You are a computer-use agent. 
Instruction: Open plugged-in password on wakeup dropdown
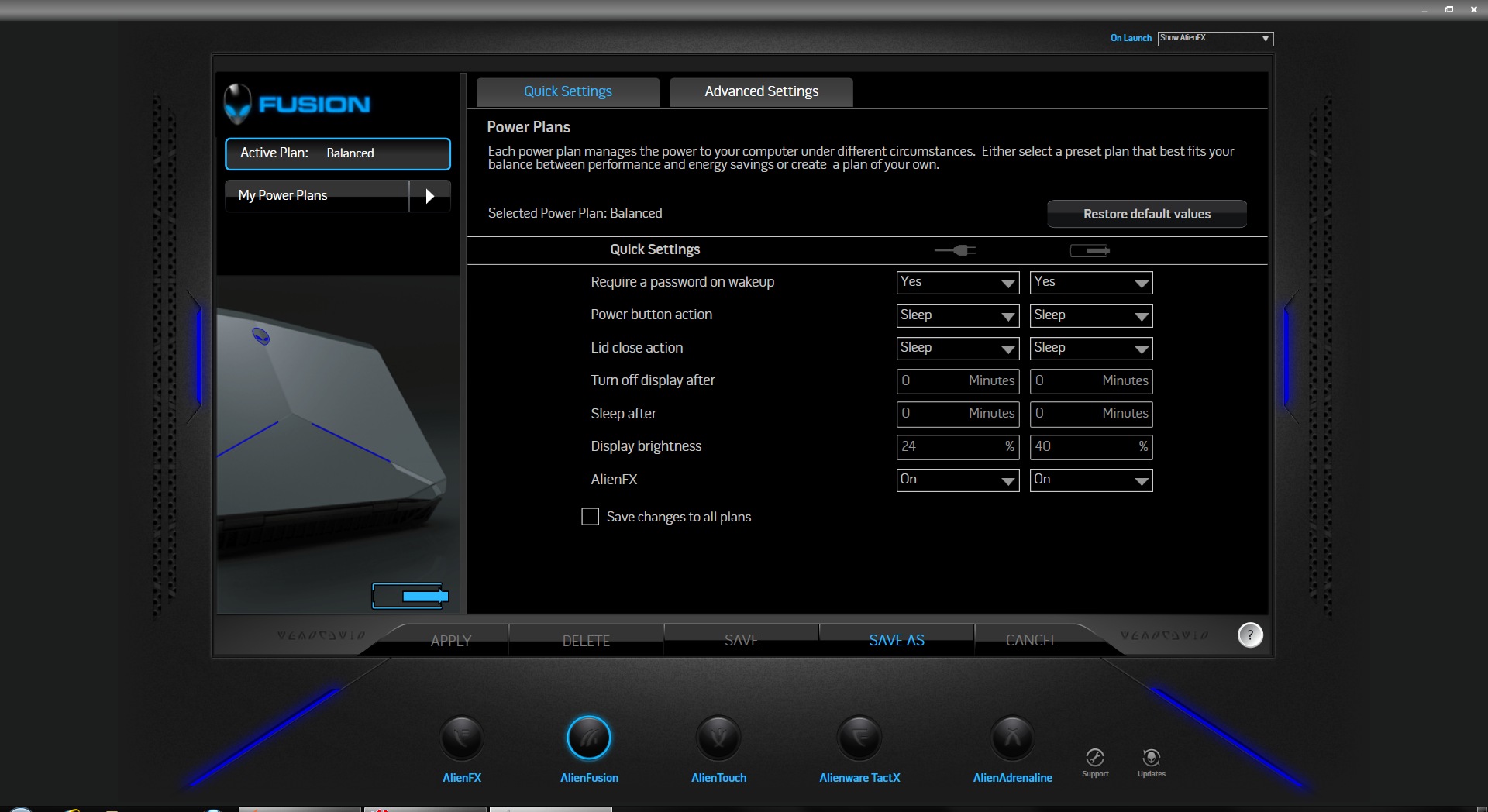click(x=957, y=283)
